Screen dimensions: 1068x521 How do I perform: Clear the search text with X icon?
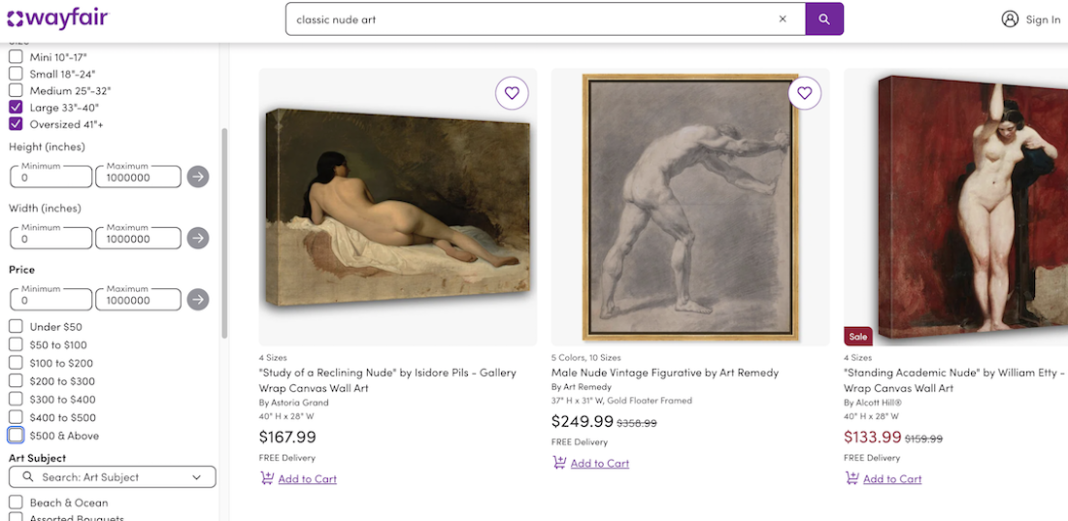pyautogui.click(x=783, y=19)
